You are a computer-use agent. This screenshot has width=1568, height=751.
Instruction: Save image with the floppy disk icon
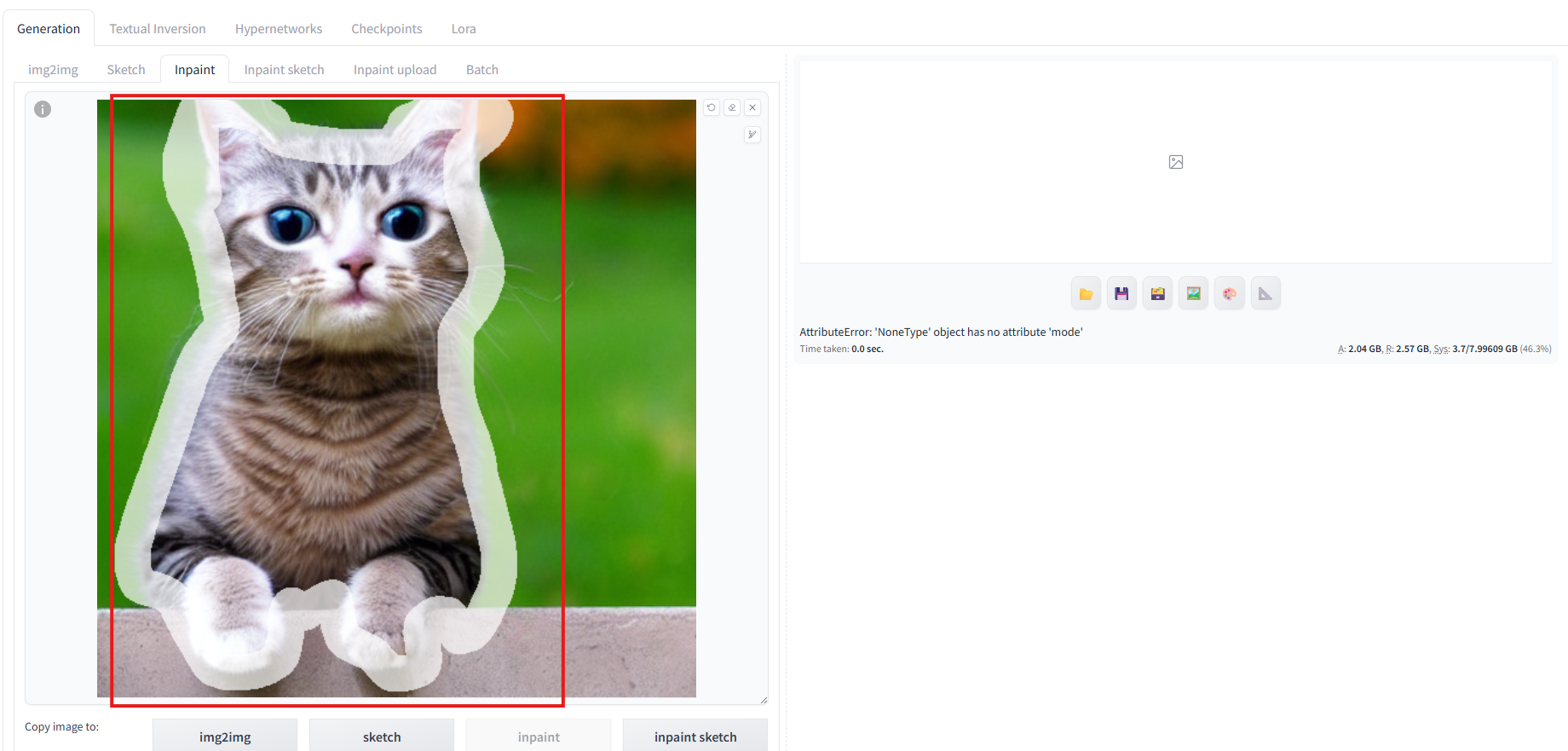tap(1121, 293)
